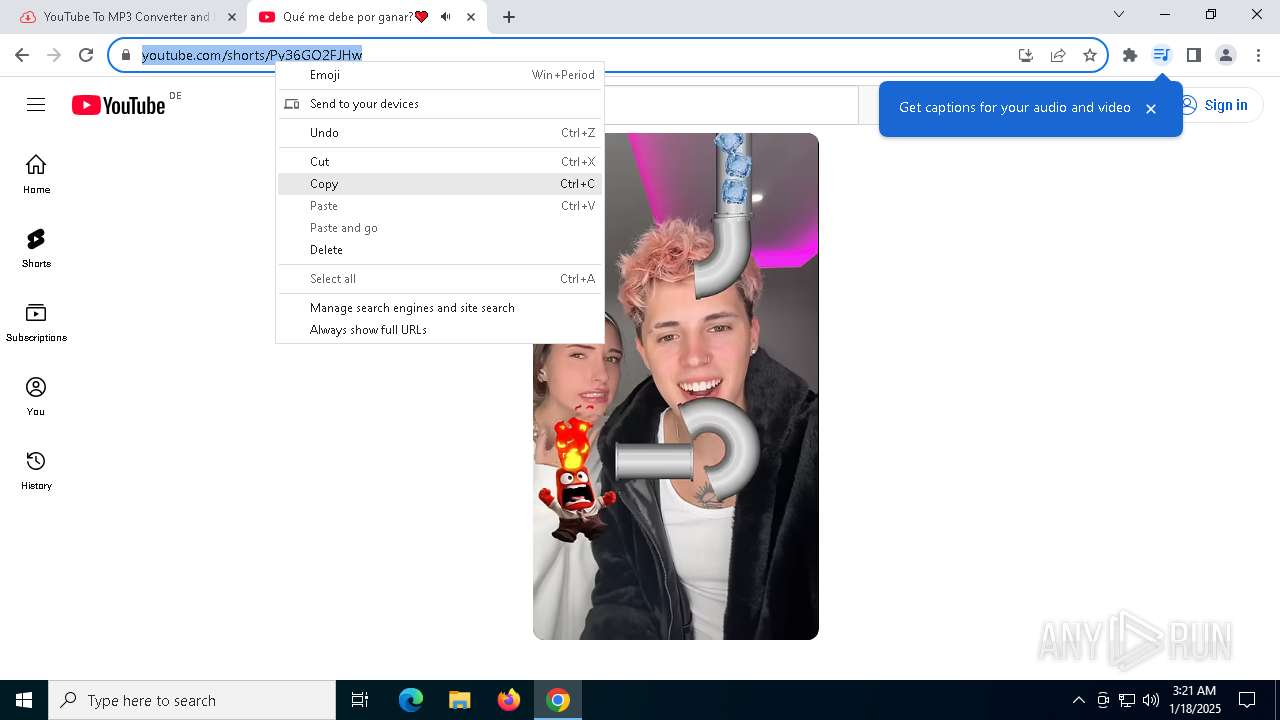Open the volume control in system tray
Screen dimensions: 1280x720
(x=1151, y=700)
